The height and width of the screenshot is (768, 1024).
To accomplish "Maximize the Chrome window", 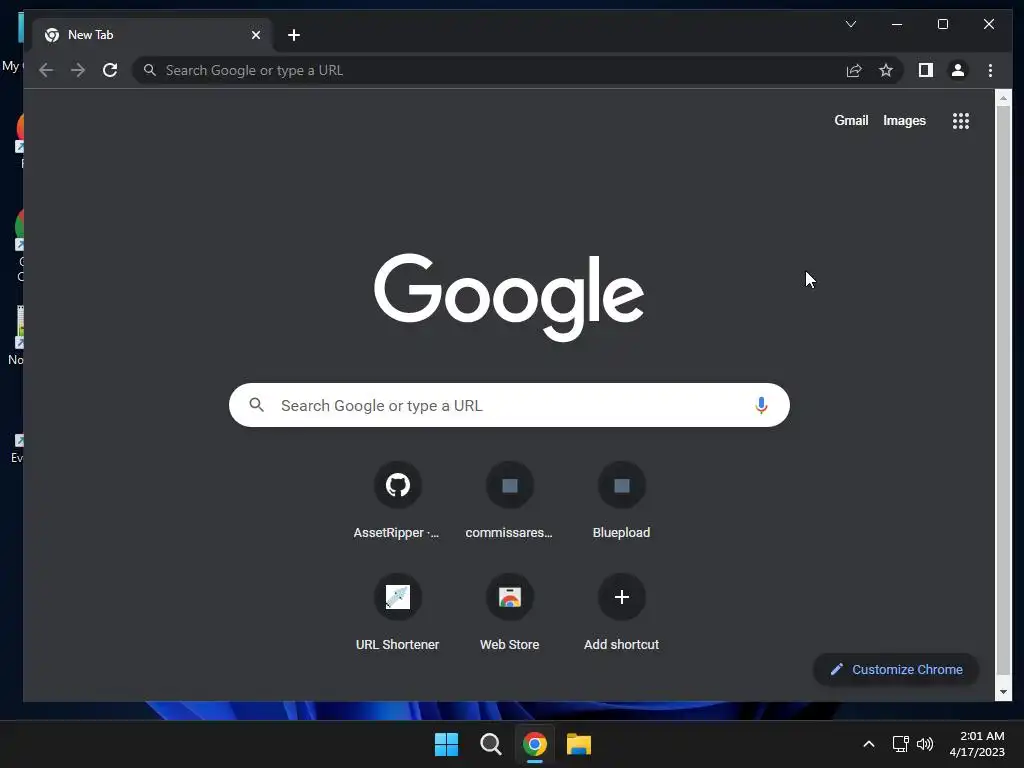I will (x=942, y=24).
